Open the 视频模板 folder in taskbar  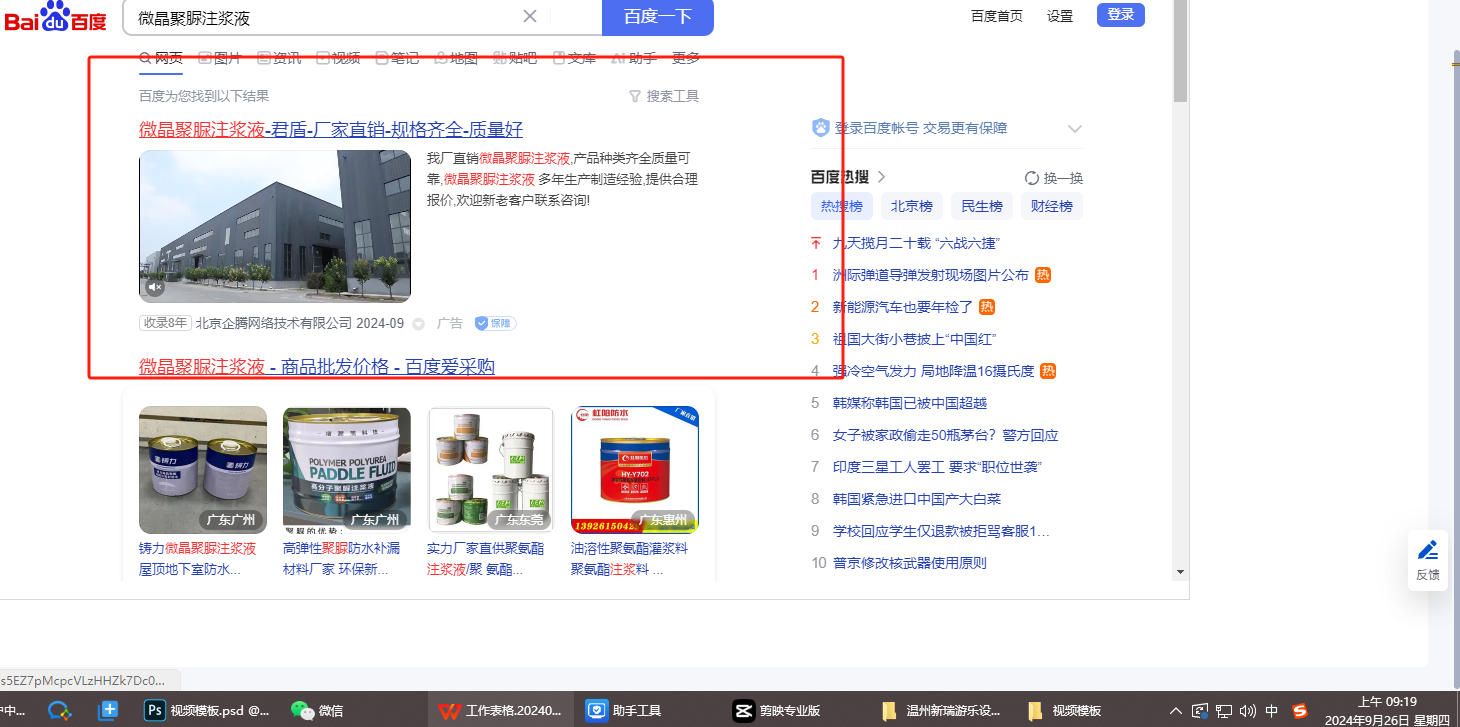pyautogui.click(x=1064, y=711)
